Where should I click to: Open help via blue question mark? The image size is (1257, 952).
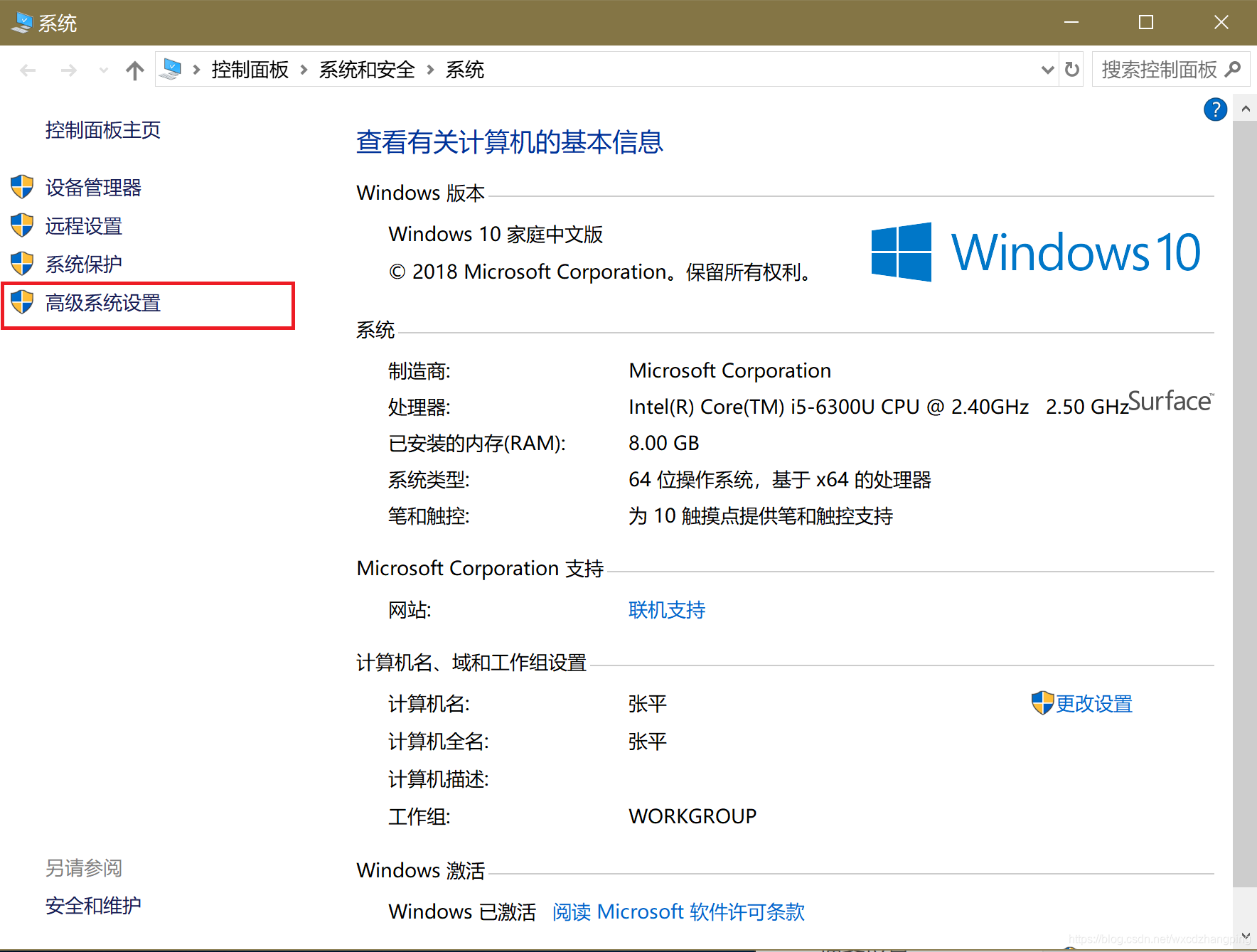(1215, 109)
